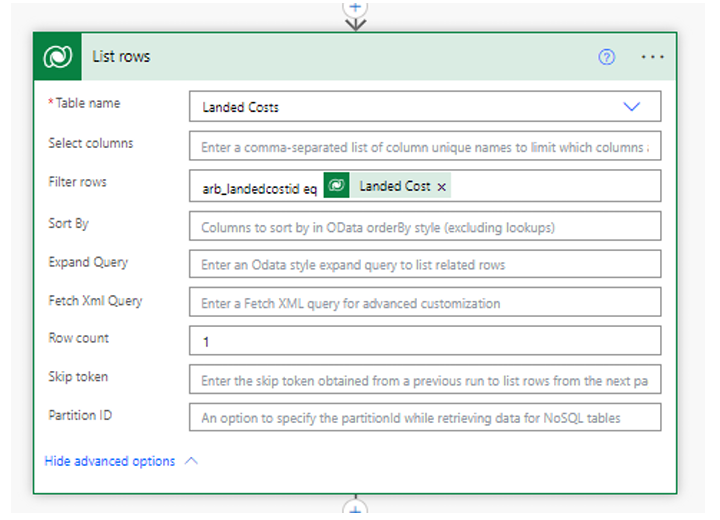Click the Dataverse connector icon in header

tap(57, 57)
